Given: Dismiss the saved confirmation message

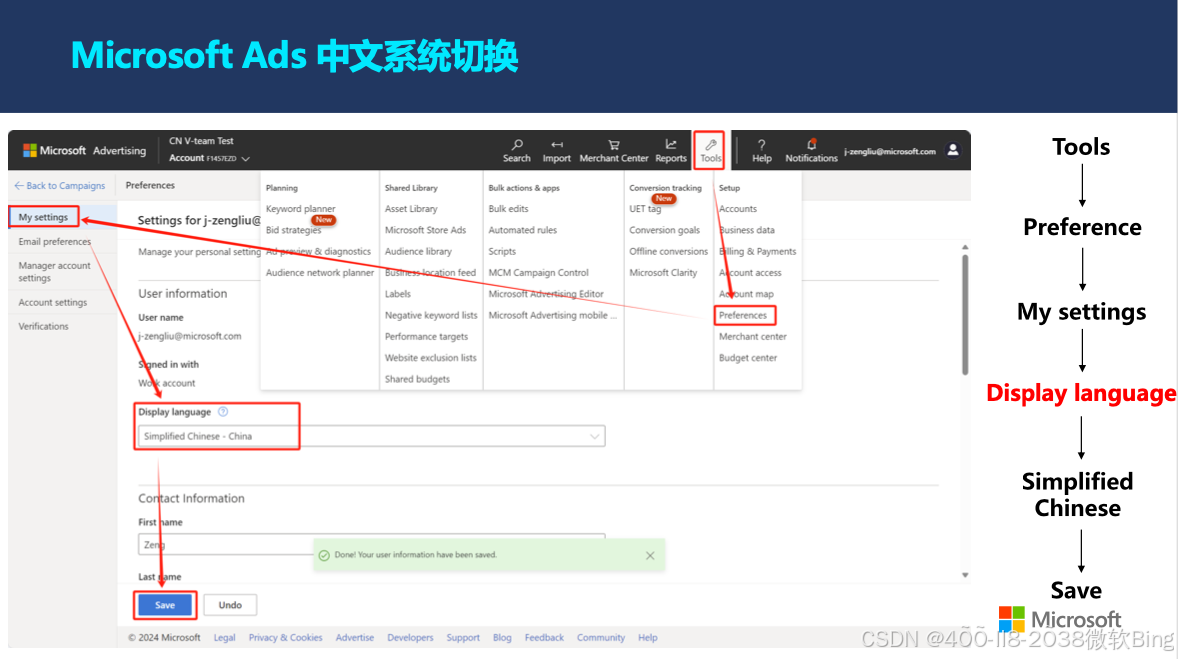Looking at the screenshot, I should coord(650,555).
